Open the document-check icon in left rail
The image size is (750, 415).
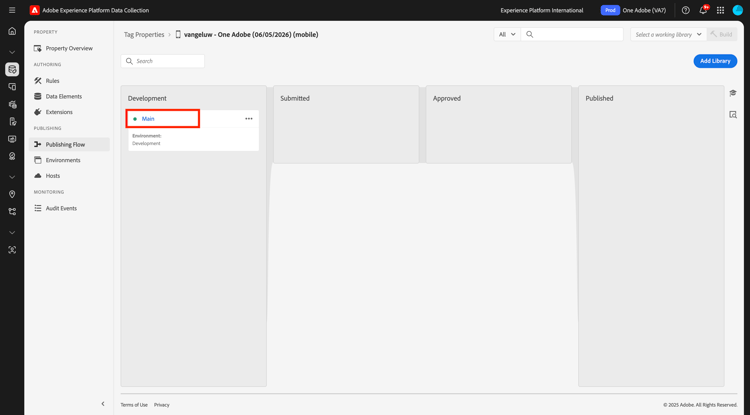pos(12,122)
